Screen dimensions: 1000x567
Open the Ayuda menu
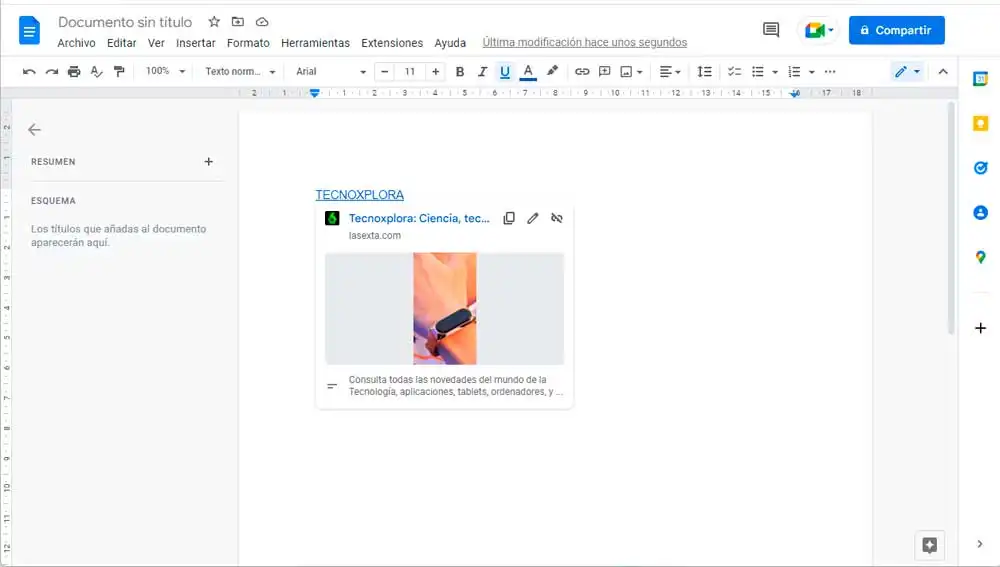(450, 43)
